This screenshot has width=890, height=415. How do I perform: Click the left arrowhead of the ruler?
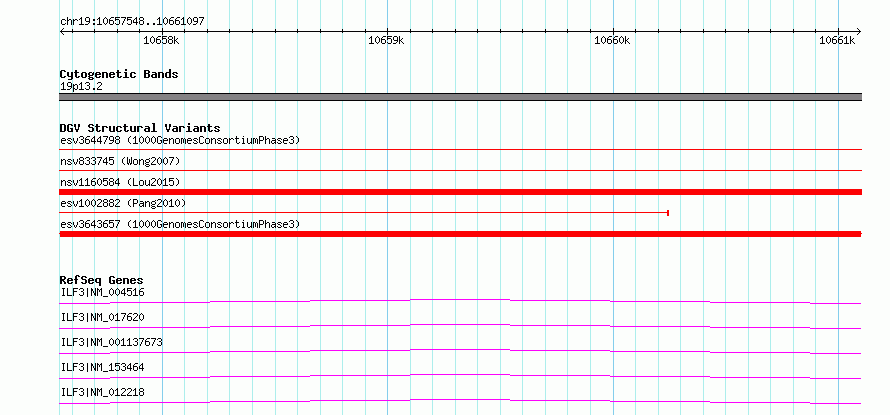[62, 31]
